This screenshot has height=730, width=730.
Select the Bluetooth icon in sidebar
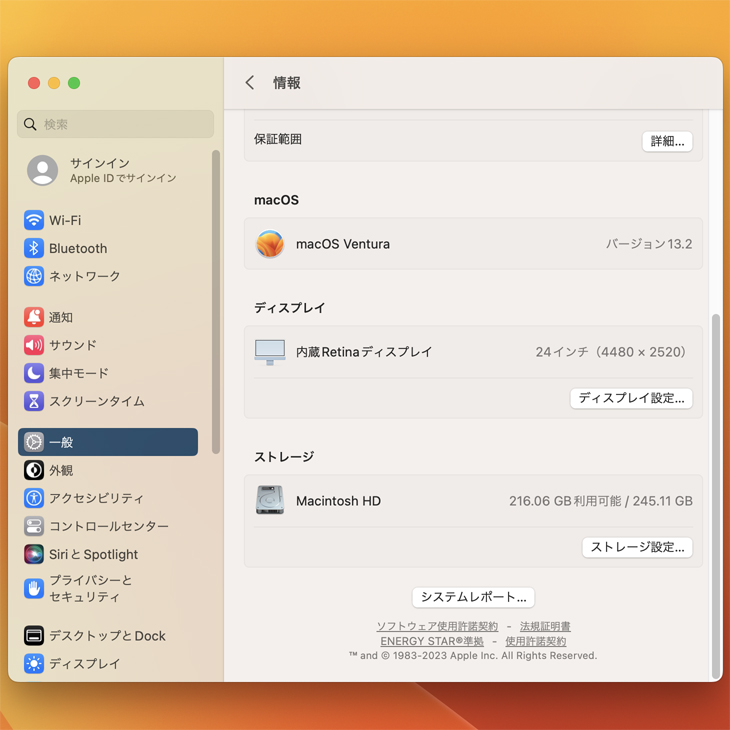tap(34, 248)
